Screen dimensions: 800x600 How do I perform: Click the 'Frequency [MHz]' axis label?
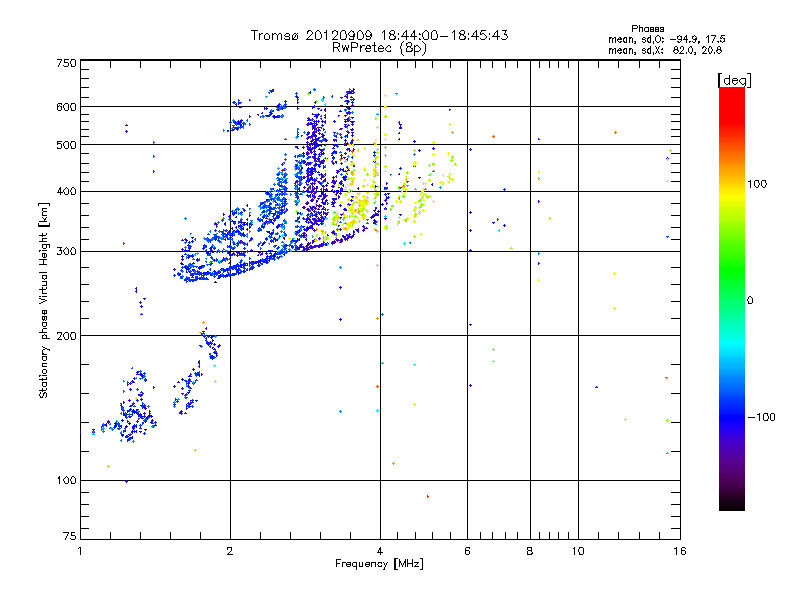pyautogui.click(x=379, y=564)
